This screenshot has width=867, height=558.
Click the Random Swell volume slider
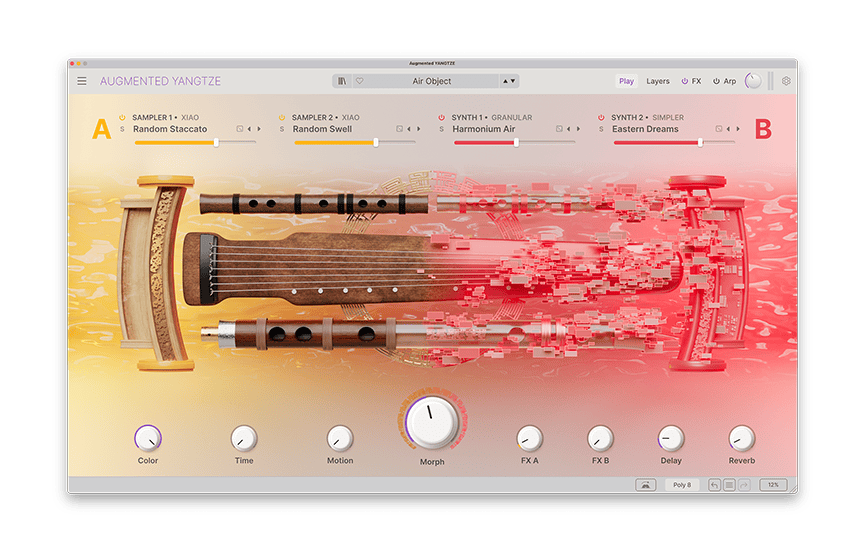[375, 142]
